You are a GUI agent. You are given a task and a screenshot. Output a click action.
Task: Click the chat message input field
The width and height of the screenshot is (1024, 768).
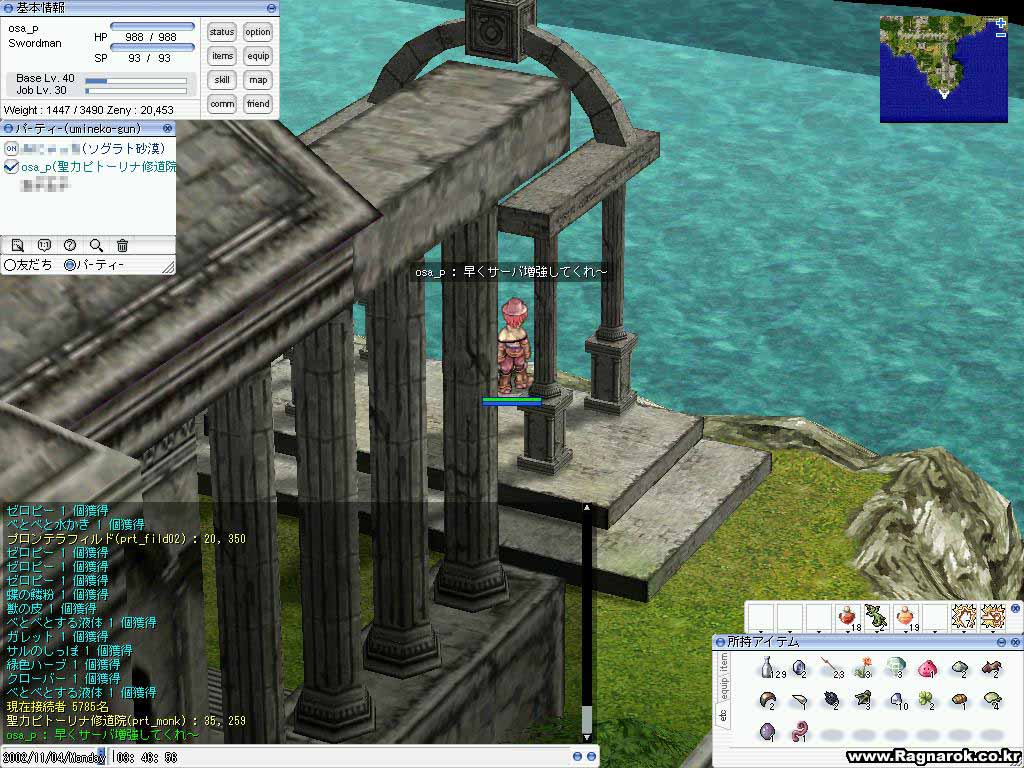click(340, 757)
